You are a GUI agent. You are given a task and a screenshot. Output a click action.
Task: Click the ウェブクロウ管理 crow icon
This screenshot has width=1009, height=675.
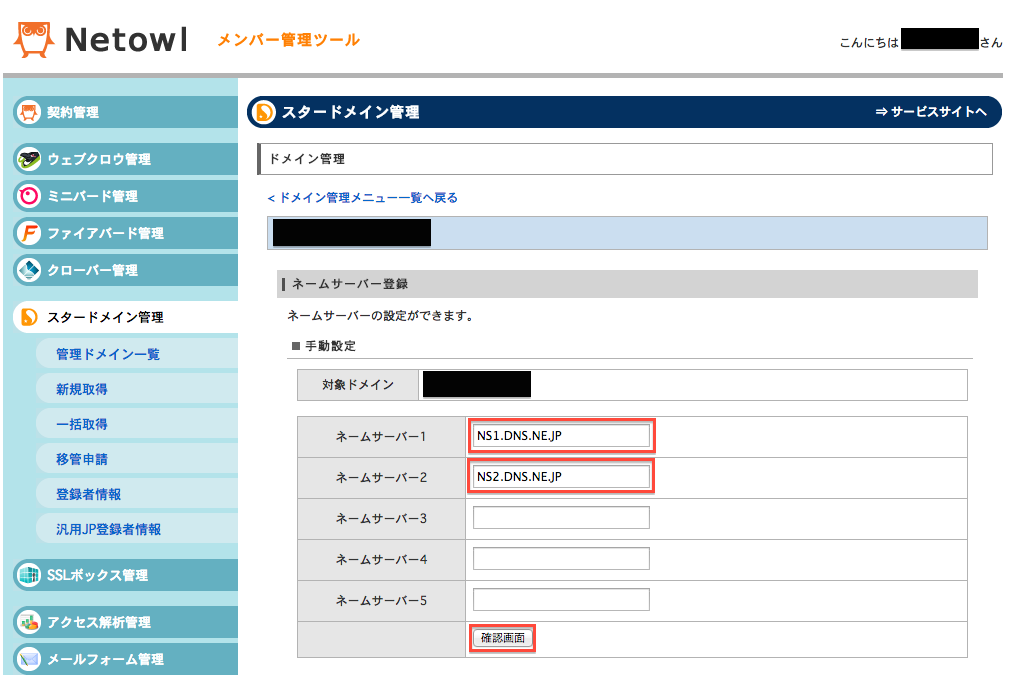(28, 159)
